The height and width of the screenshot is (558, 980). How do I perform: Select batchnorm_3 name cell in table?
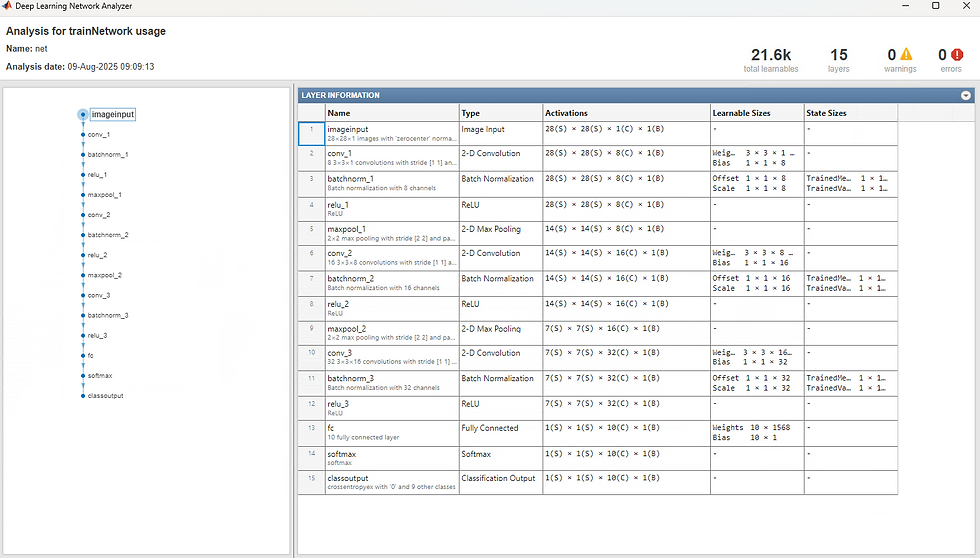tap(392, 383)
